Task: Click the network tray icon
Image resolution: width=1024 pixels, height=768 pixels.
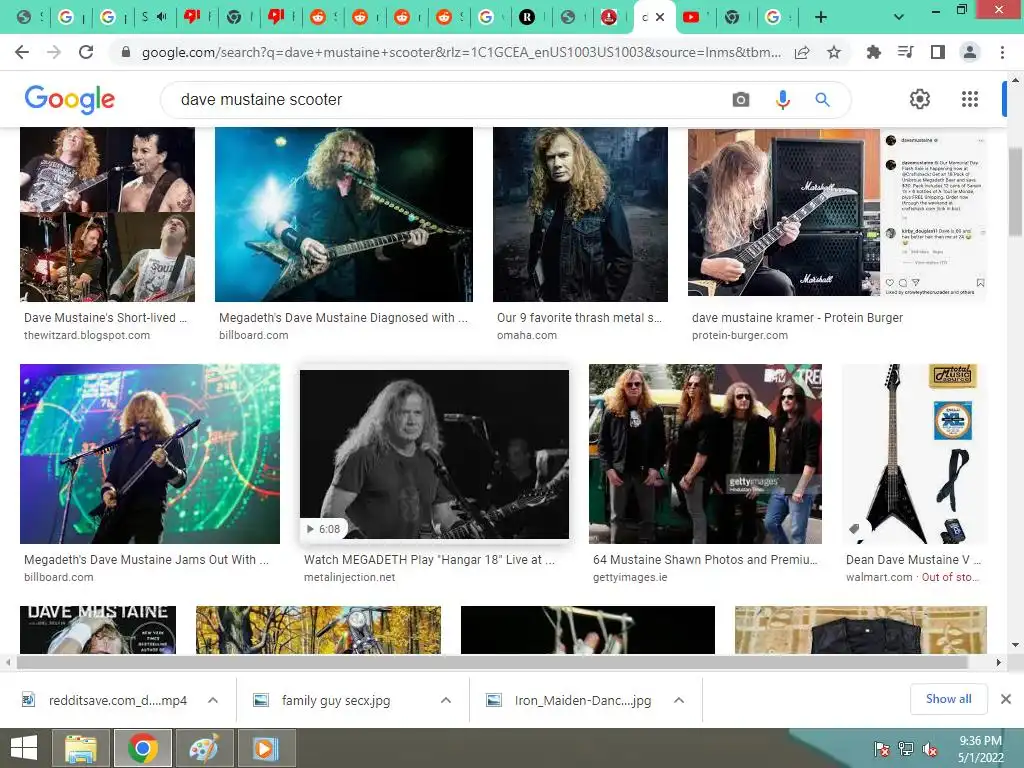Action: (906, 749)
